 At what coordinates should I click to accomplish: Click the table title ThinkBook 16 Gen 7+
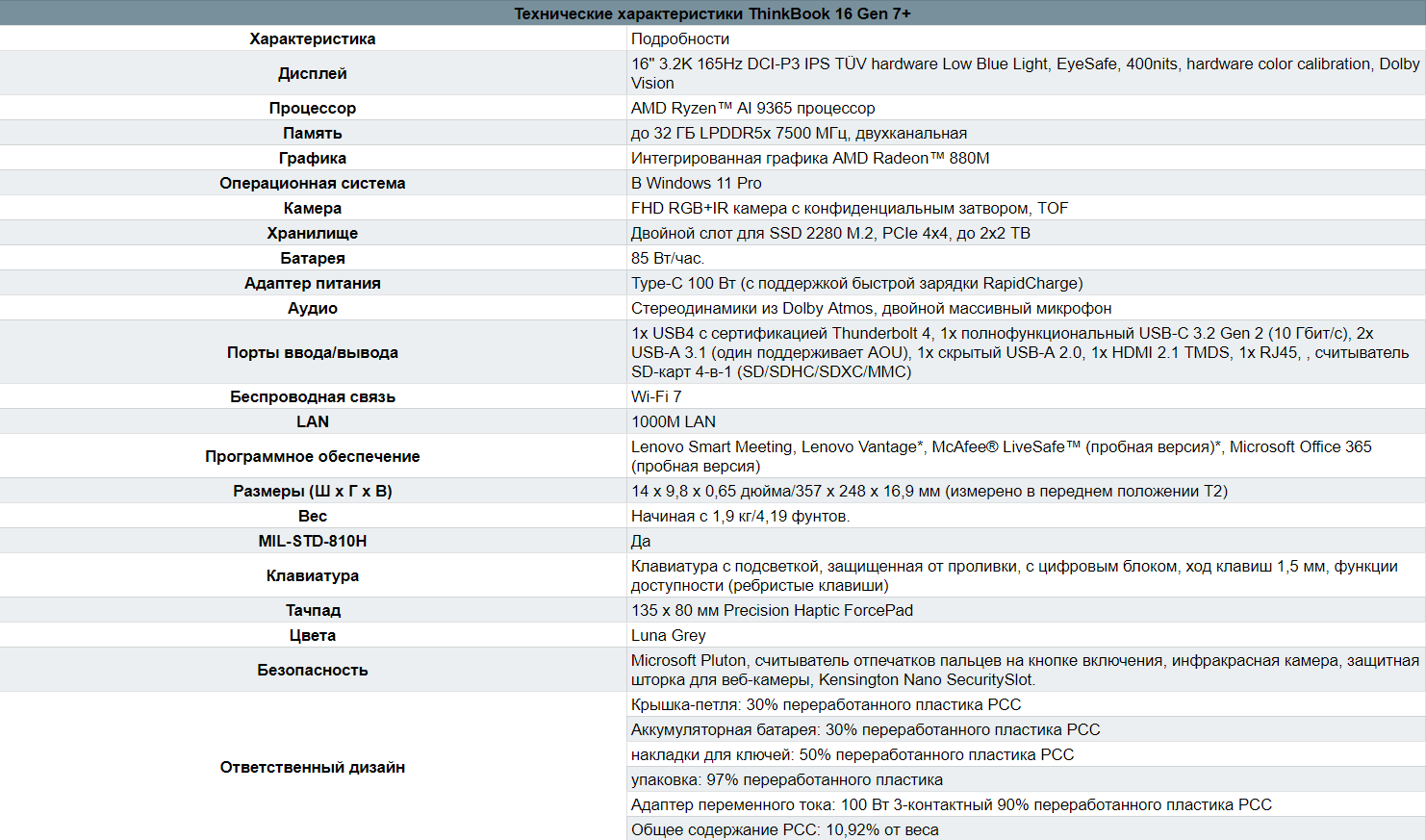pos(713,13)
